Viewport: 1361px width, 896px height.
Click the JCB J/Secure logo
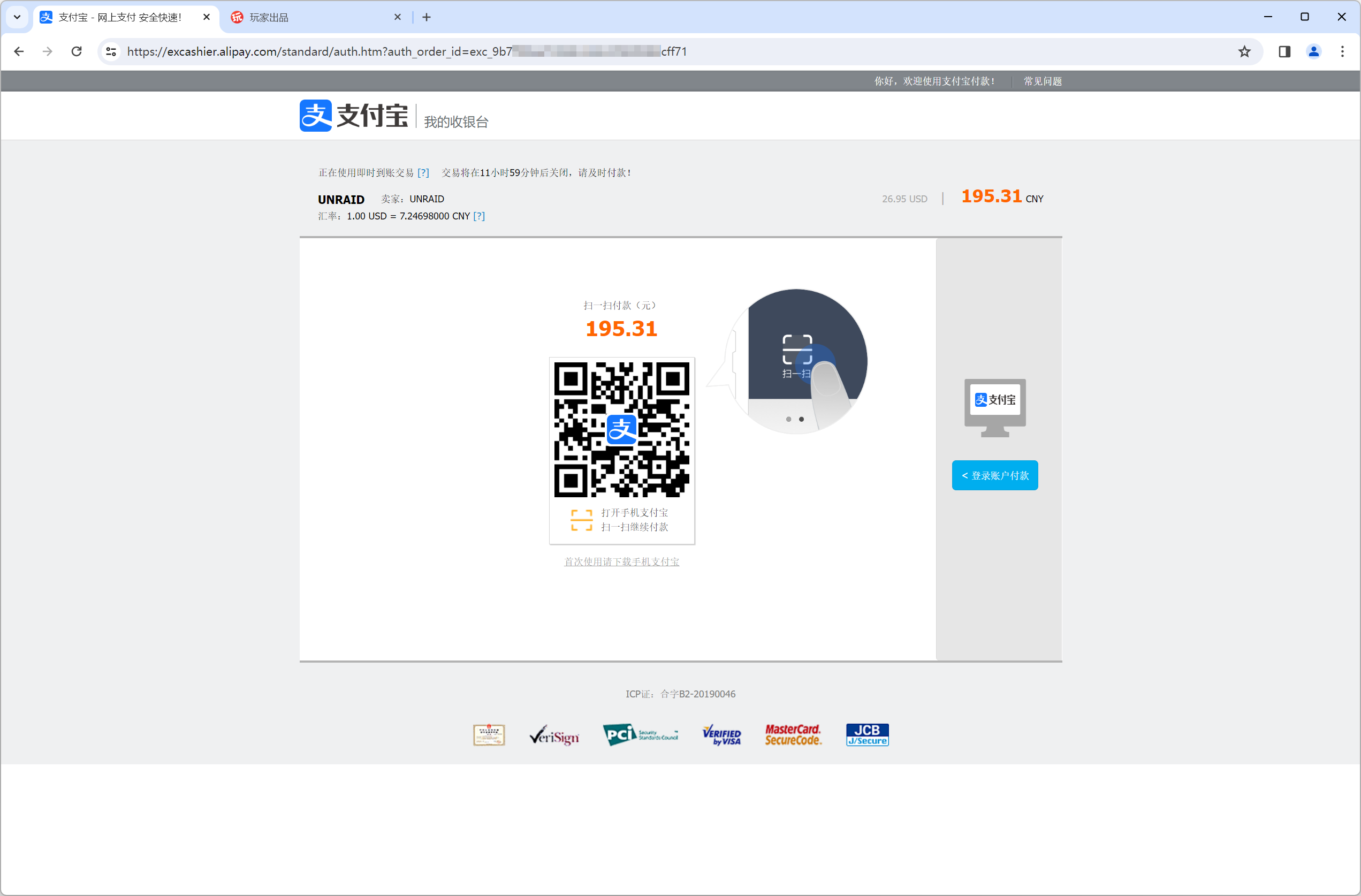867,735
